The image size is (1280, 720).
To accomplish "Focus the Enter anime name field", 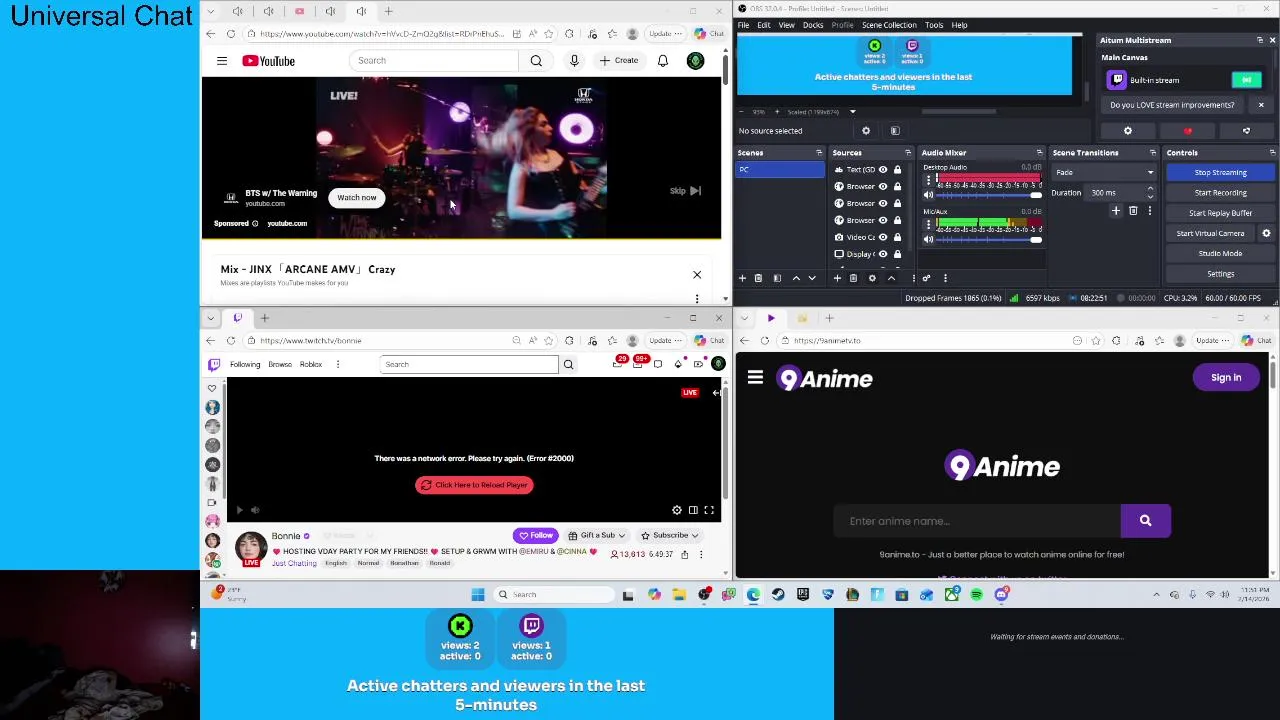I will 977,521.
